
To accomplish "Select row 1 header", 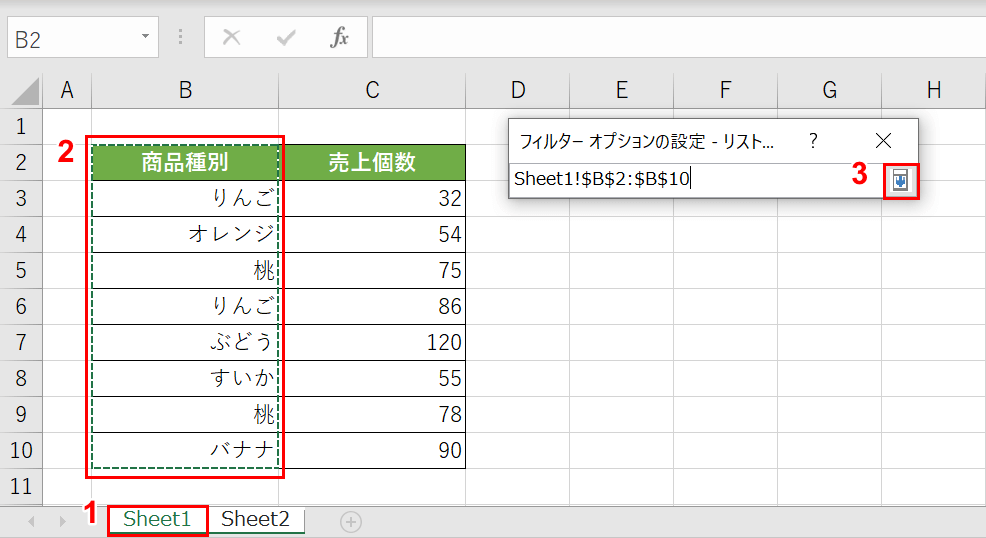I will pyautogui.click(x=21, y=126).
